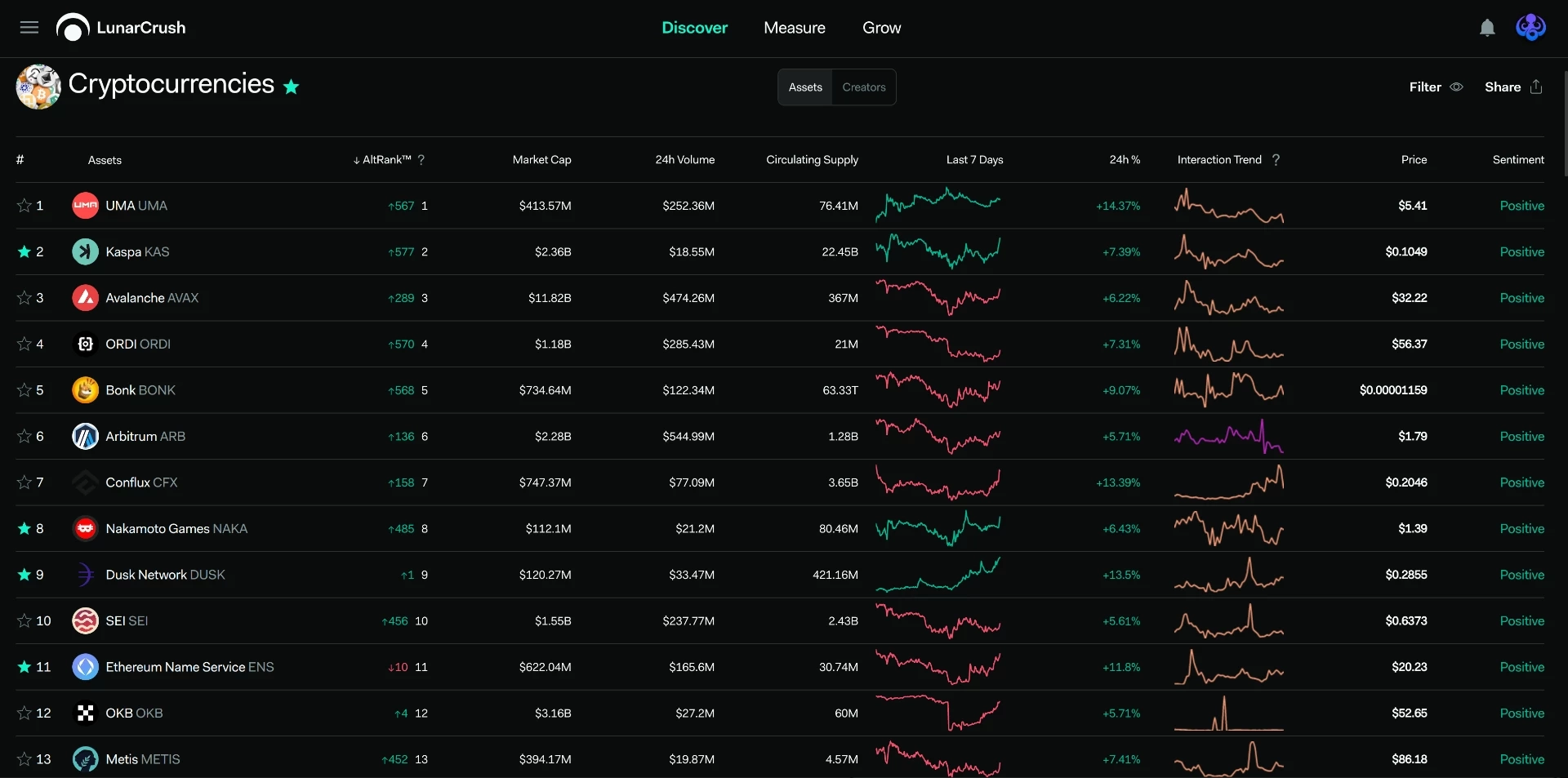Screen dimensions: 1568x778
Task: Sort by the AltRank column header
Action: (382, 160)
